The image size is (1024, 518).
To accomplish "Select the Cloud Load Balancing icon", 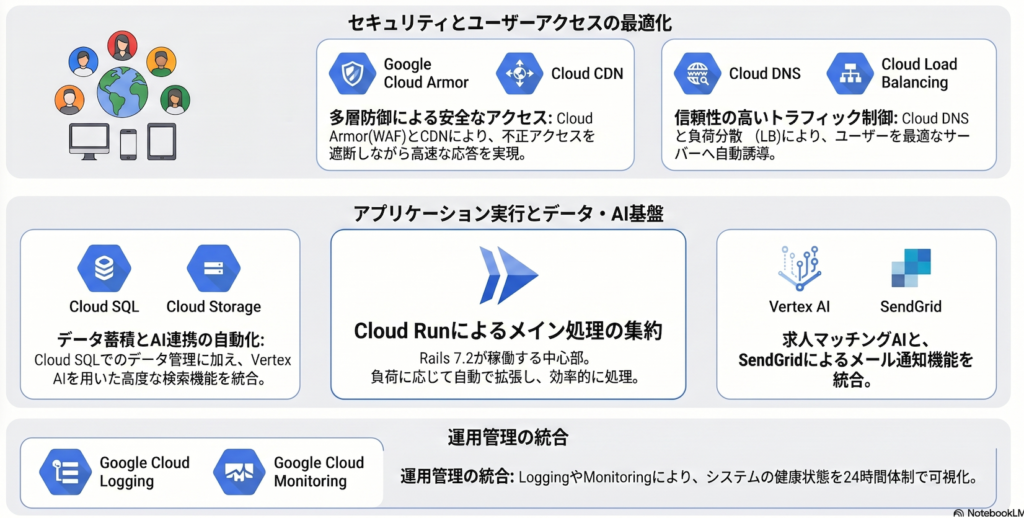I will 851,74.
